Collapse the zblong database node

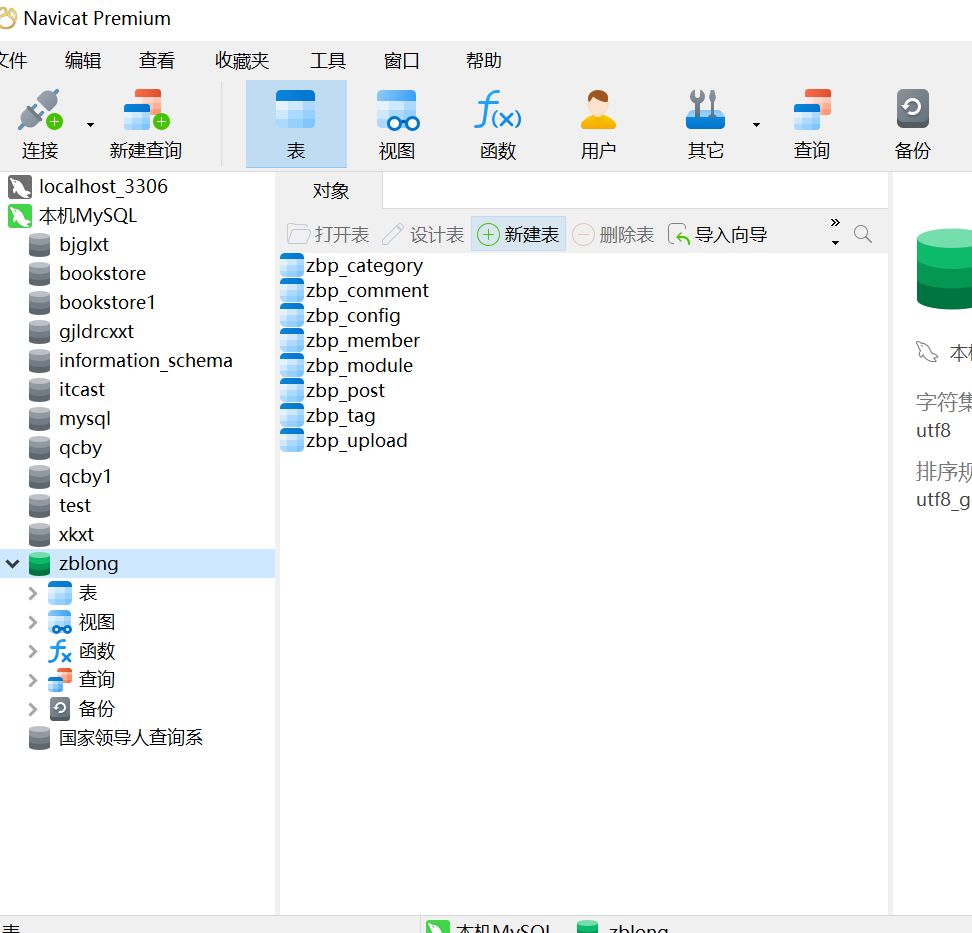(13, 564)
